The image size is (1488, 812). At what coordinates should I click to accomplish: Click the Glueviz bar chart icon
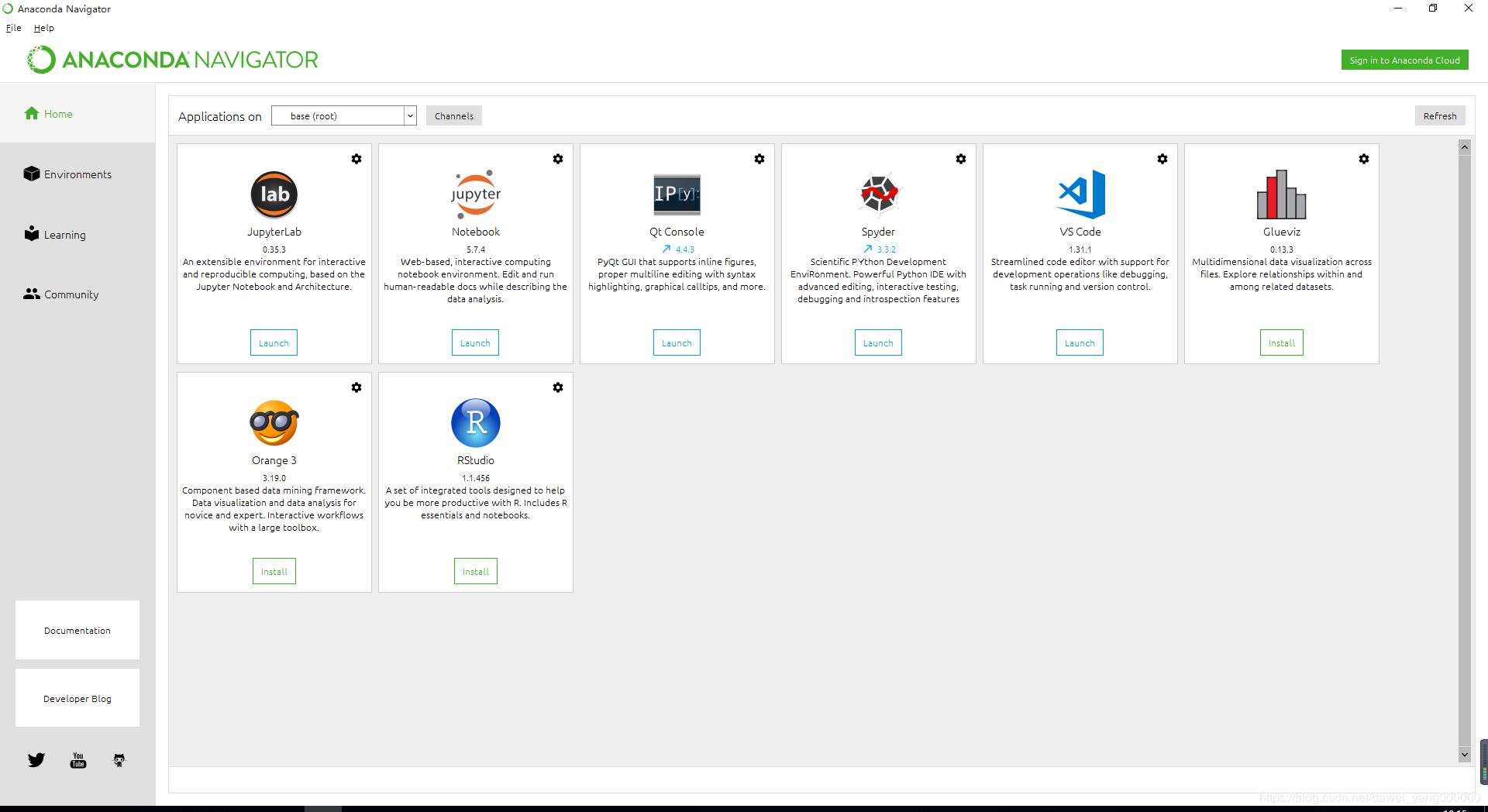[1282, 194]
